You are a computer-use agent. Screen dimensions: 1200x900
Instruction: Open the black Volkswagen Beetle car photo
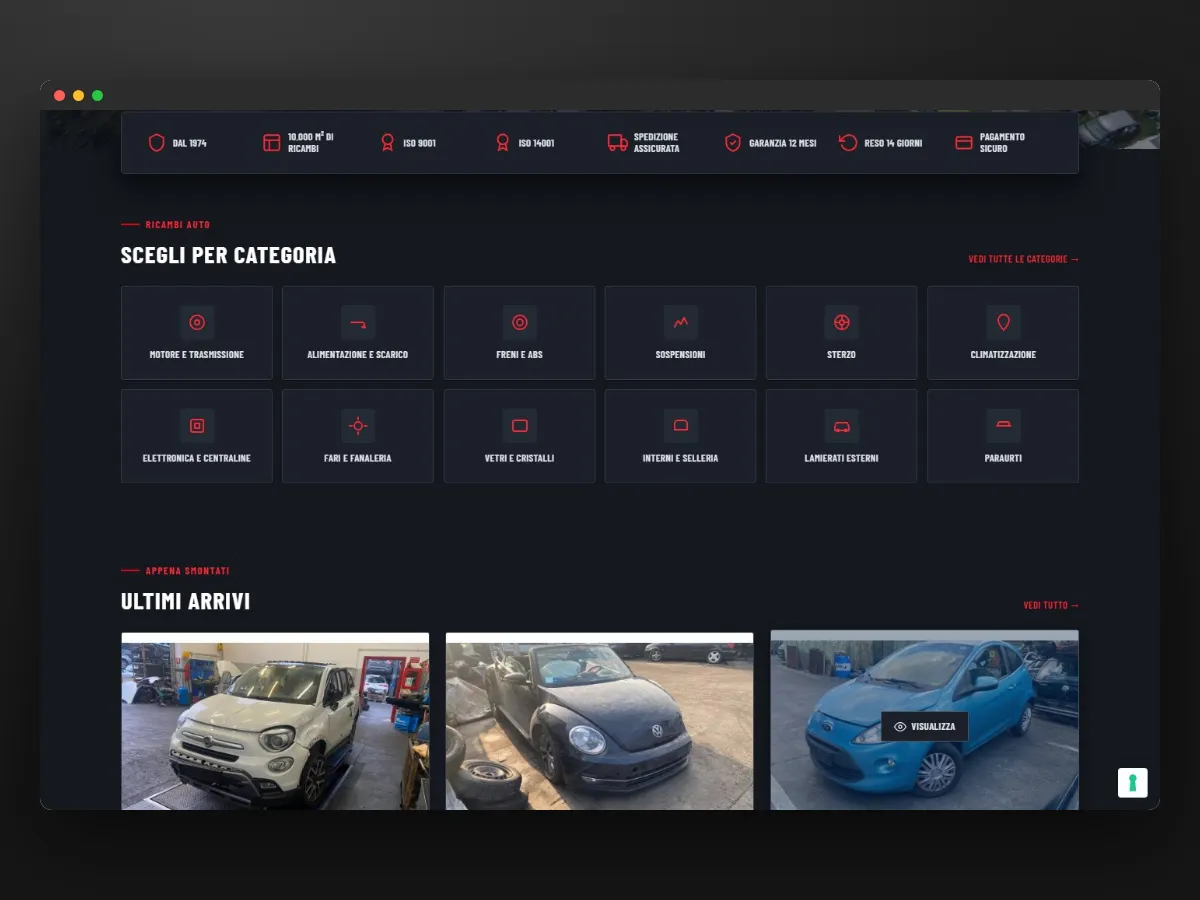point(599,721)
